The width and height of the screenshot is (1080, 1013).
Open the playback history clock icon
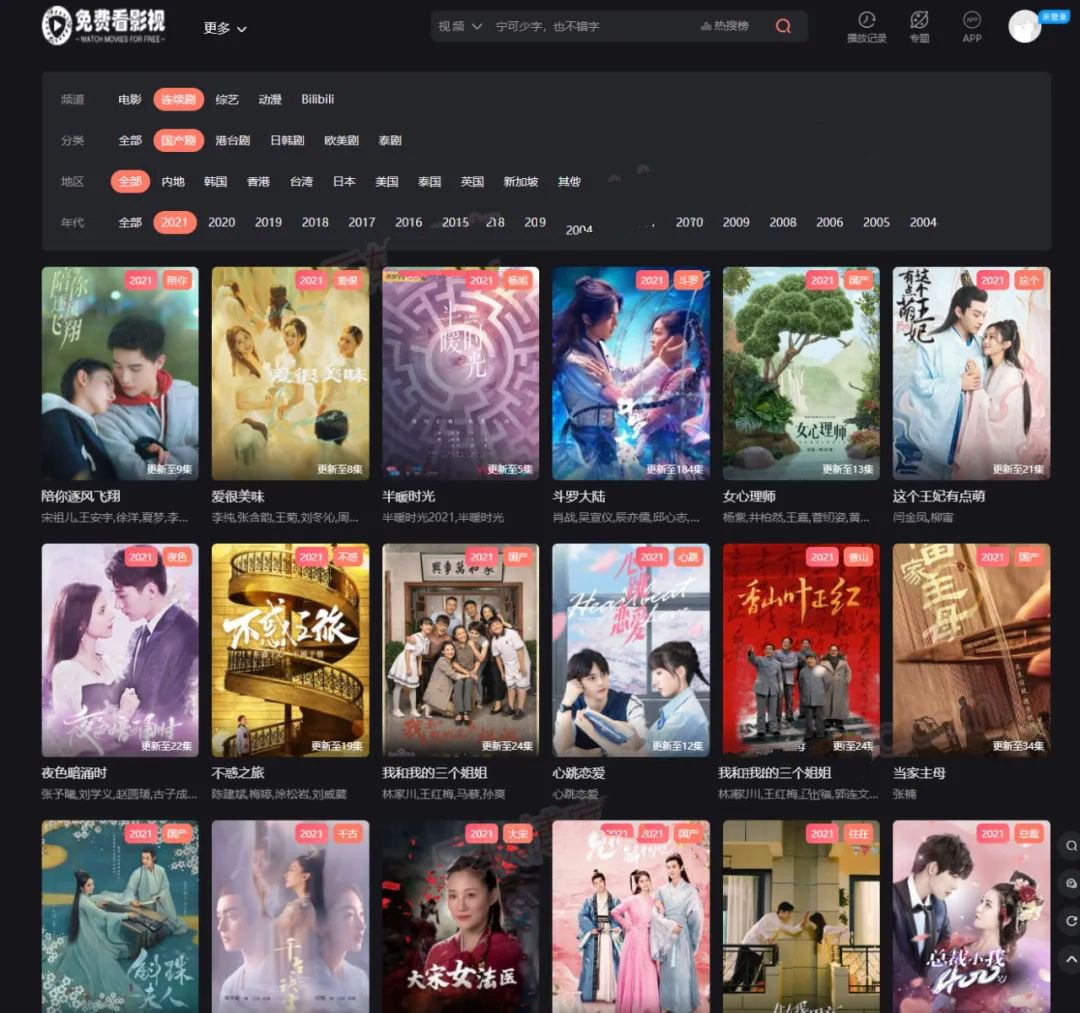(x=866, y=20)
